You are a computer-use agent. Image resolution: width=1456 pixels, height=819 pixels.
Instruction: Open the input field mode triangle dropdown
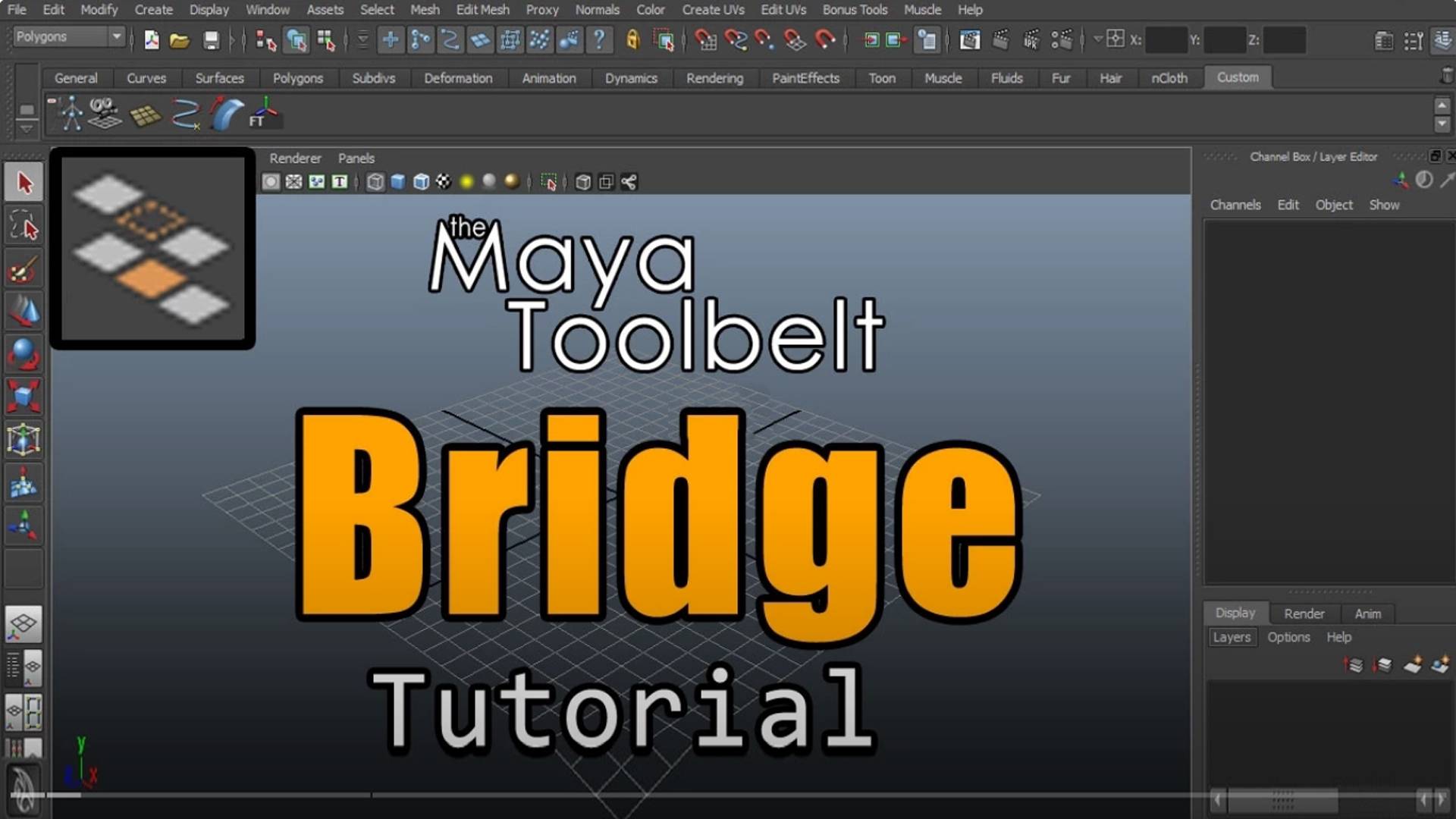click(x=1097, y=39)
